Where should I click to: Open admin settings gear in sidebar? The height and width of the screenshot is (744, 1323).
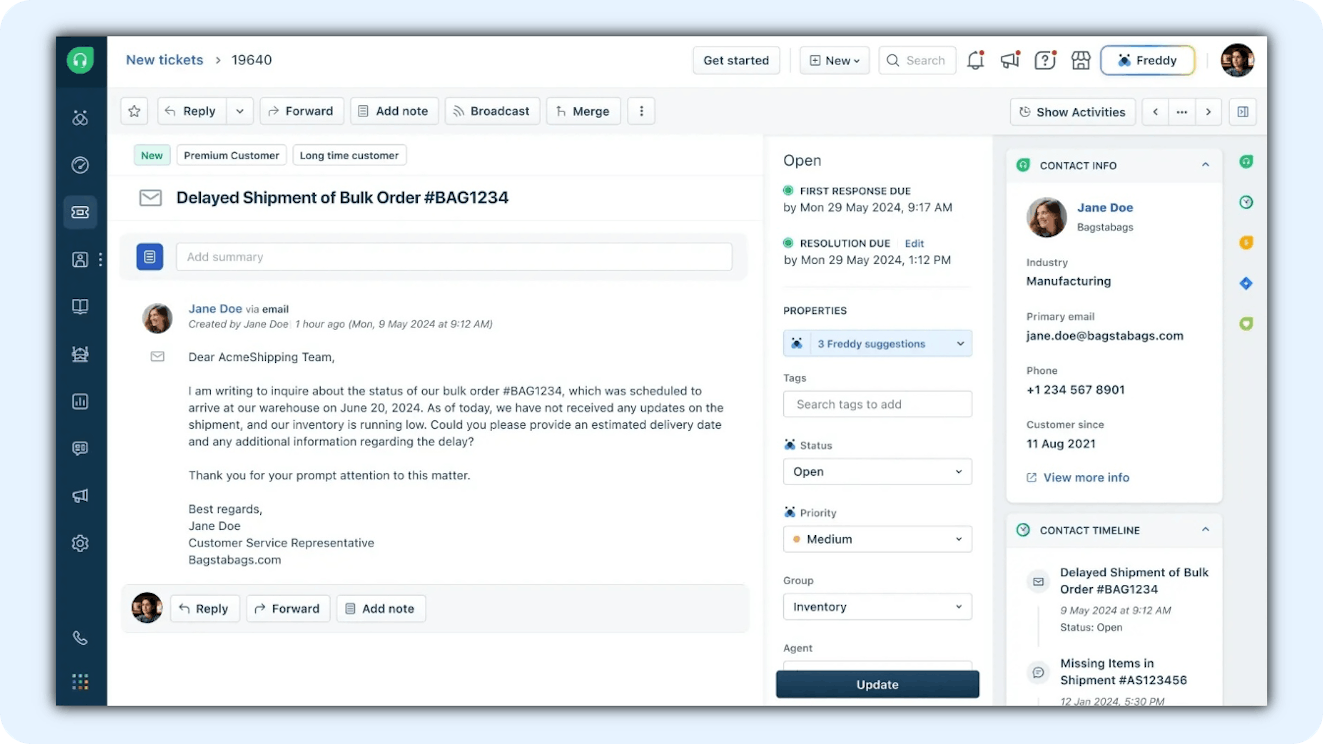(x=80, y=543)
